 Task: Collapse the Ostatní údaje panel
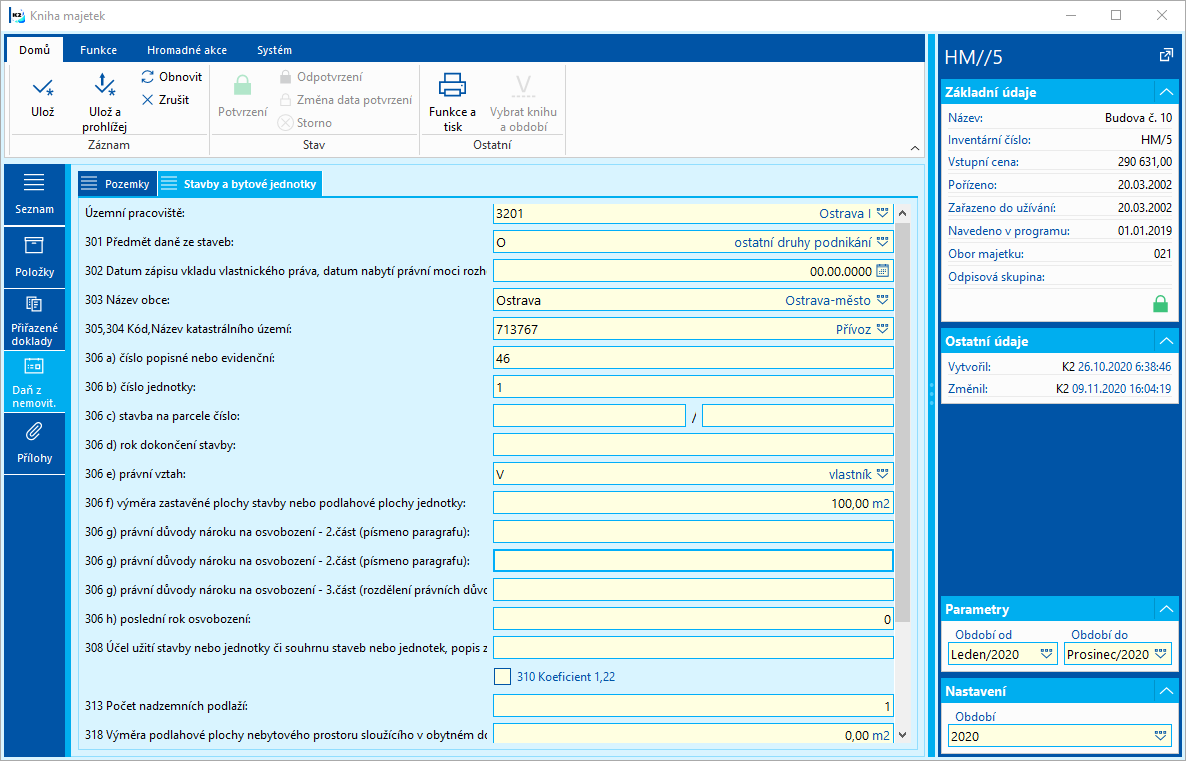(x=1166, y=341)
